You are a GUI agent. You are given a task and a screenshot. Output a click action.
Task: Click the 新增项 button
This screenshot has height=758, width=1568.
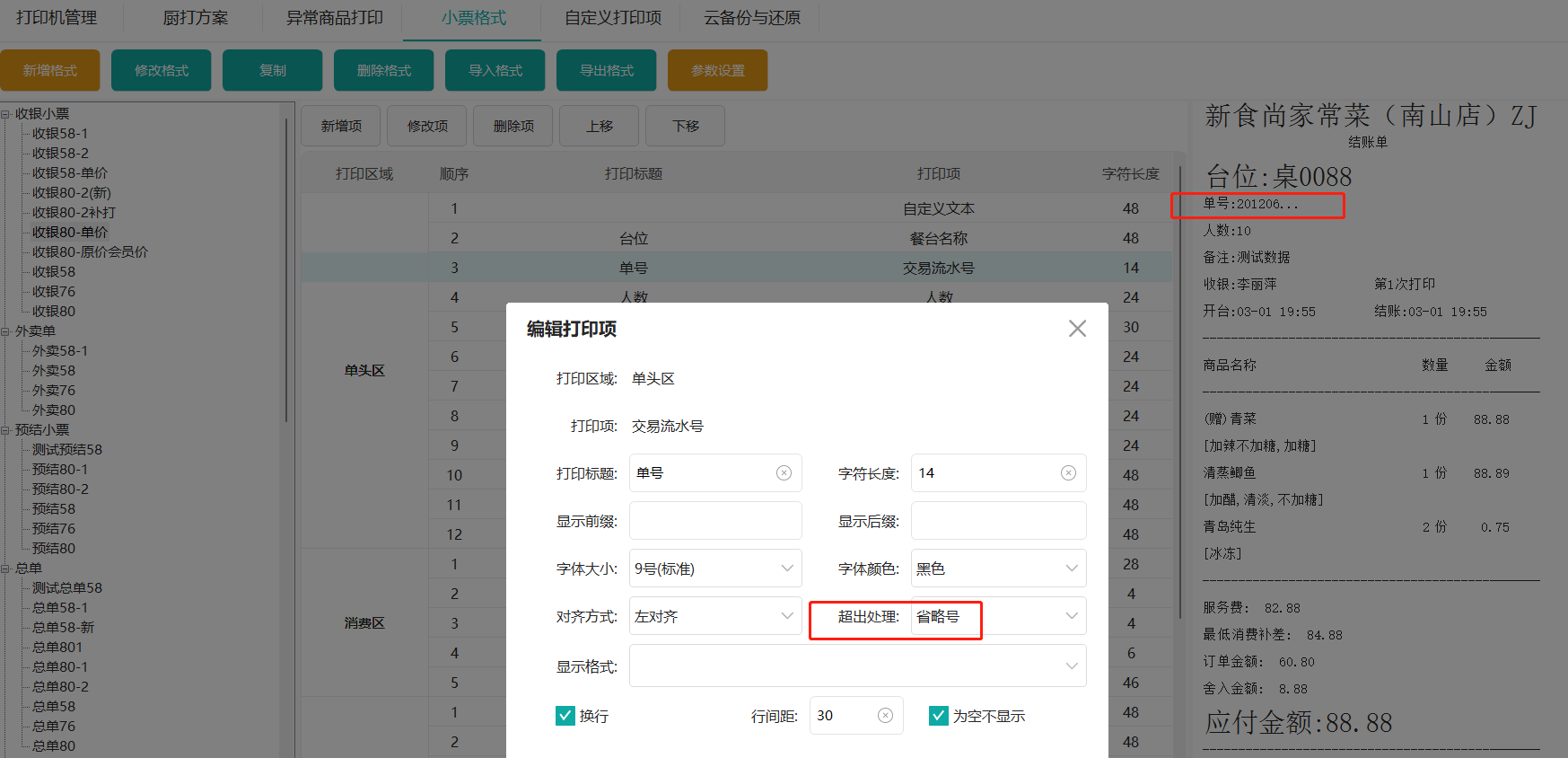tap(341, 126)
